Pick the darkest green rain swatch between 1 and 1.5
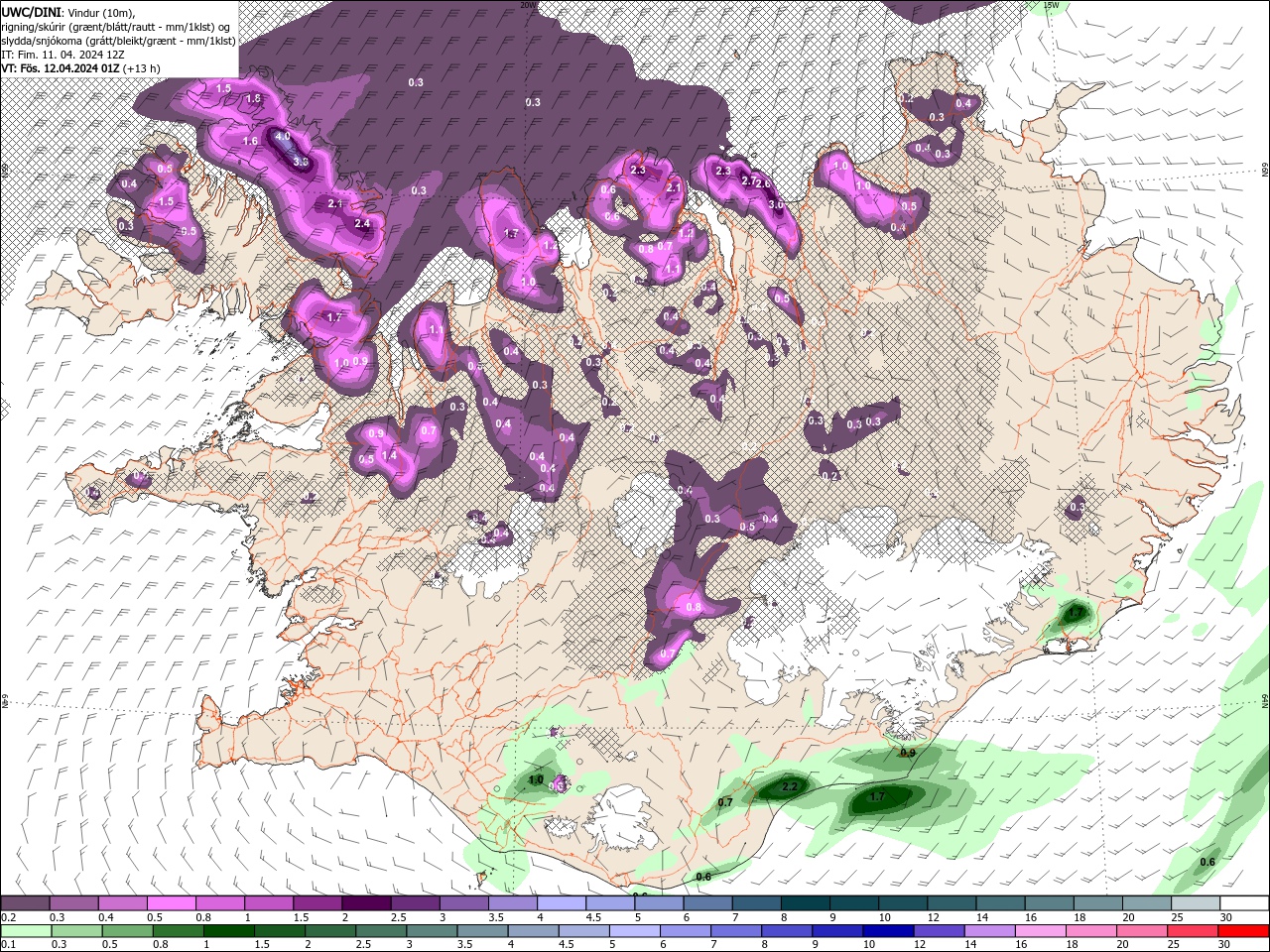Image resolution: width=1270 pixels, height=952 pixels. 228,931
